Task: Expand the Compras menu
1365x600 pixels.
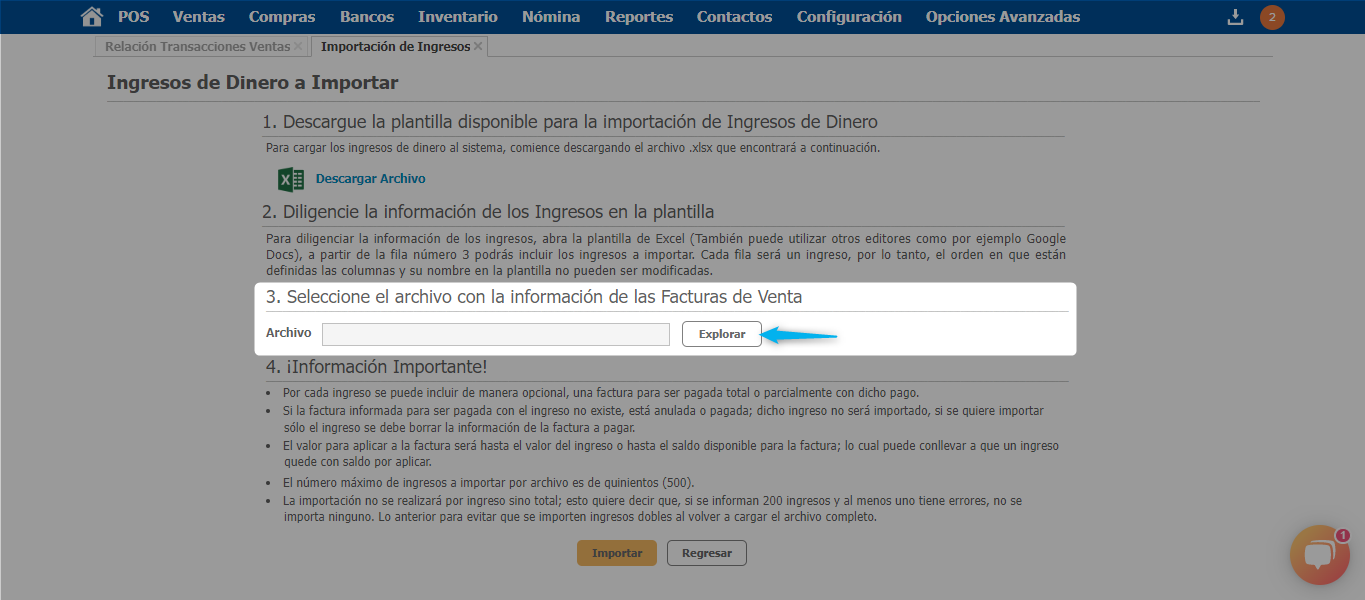Action: coord(282,17)
